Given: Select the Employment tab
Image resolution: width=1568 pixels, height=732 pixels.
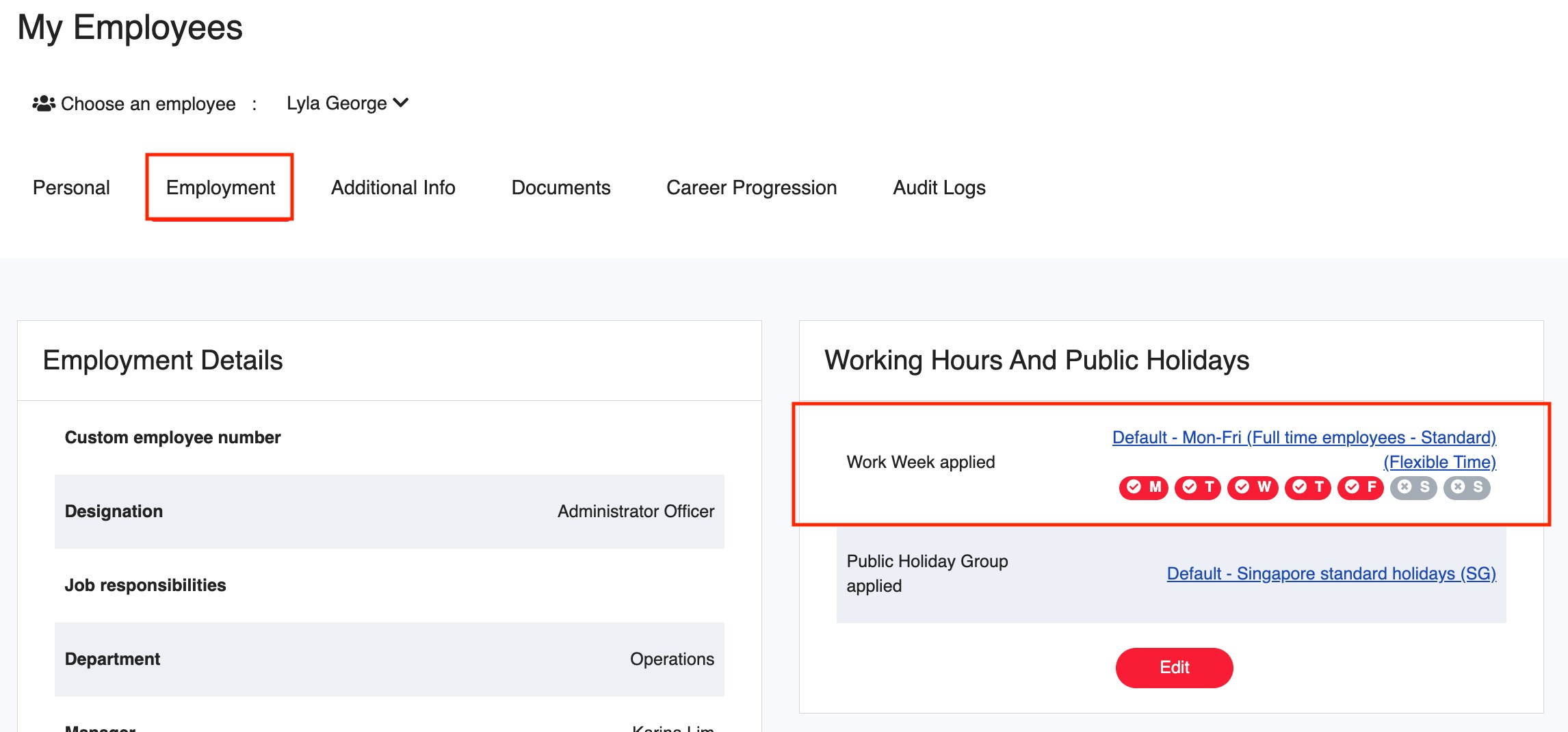Looking at the screenshot, I should pyautogui.click(x=220, y=187).
